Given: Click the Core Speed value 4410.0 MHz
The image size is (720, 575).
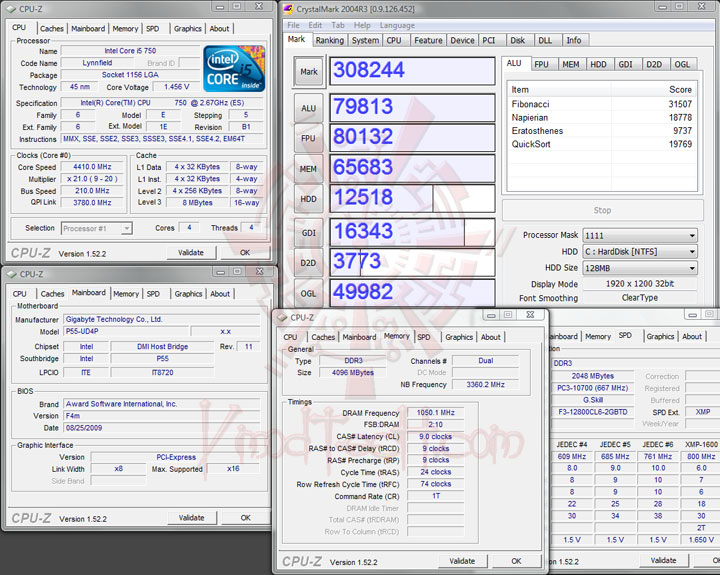Looking at the screenshot, I should (92, 167).
